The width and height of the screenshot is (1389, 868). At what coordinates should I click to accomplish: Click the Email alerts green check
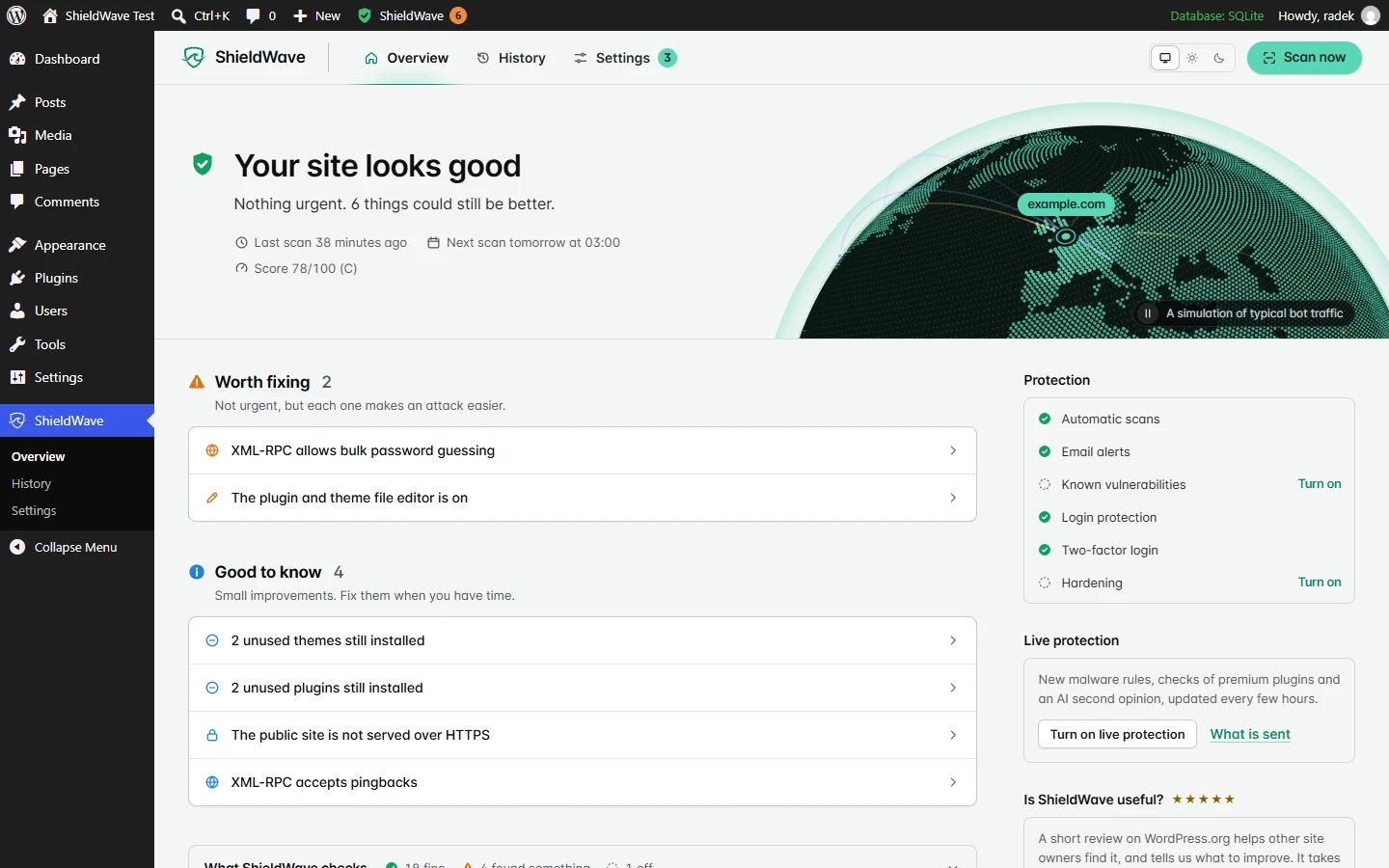[x=1045, y=451]
